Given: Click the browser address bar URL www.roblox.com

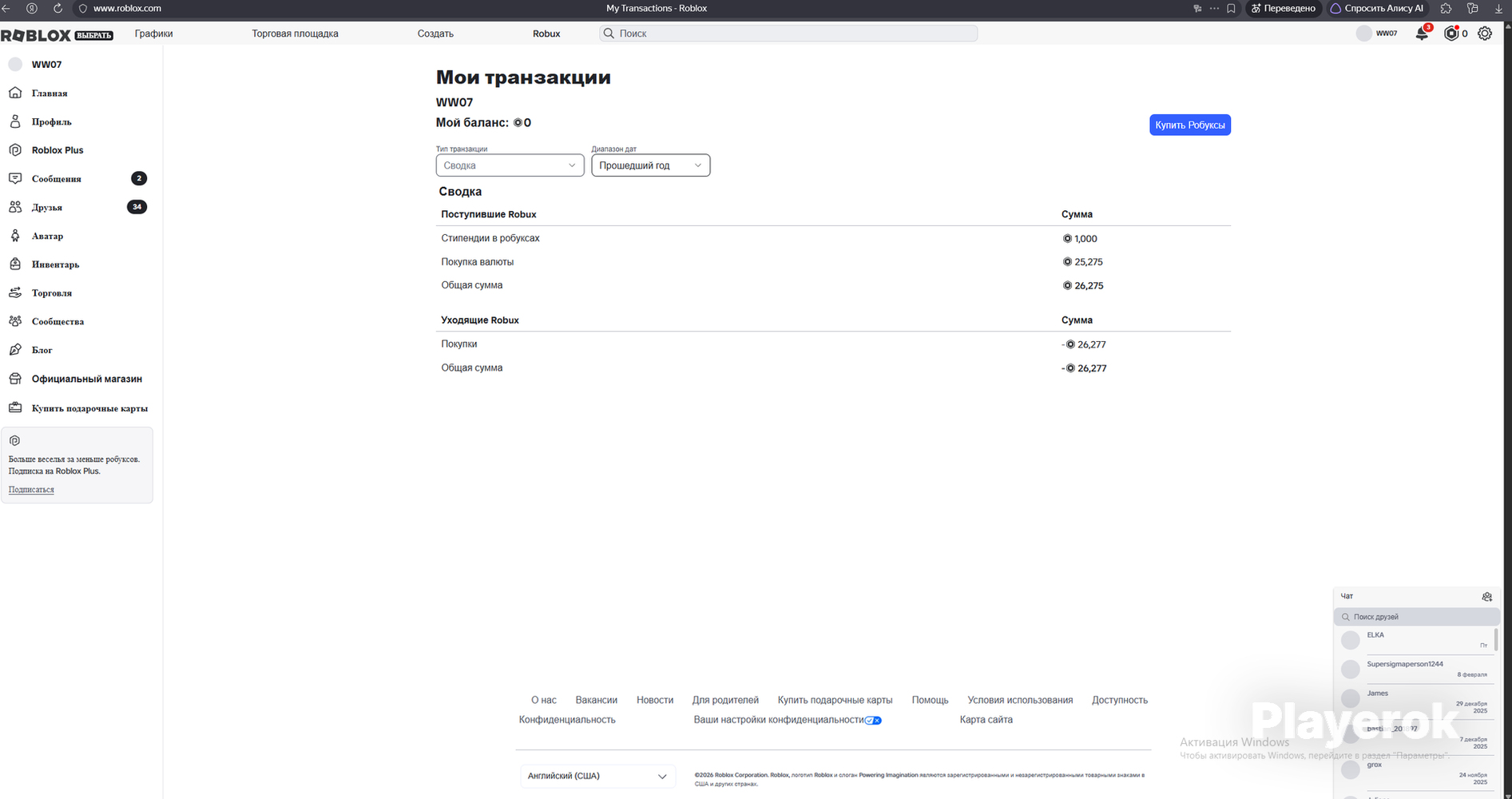Looking at the screenshot, I should [x=127, y=8].
